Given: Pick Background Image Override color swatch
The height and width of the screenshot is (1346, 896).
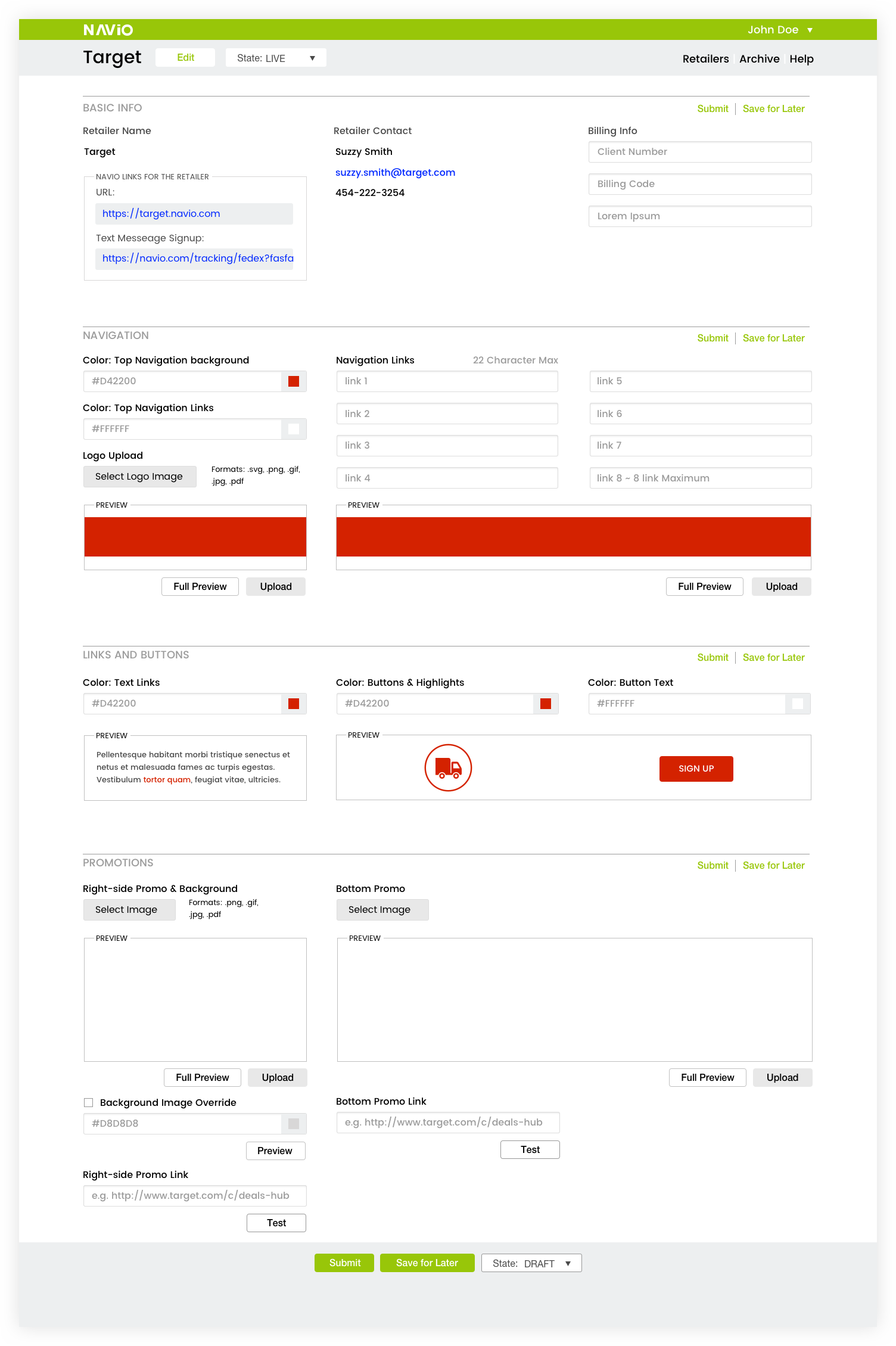Looking at the screenshot, I should [x=294, y=1124].
